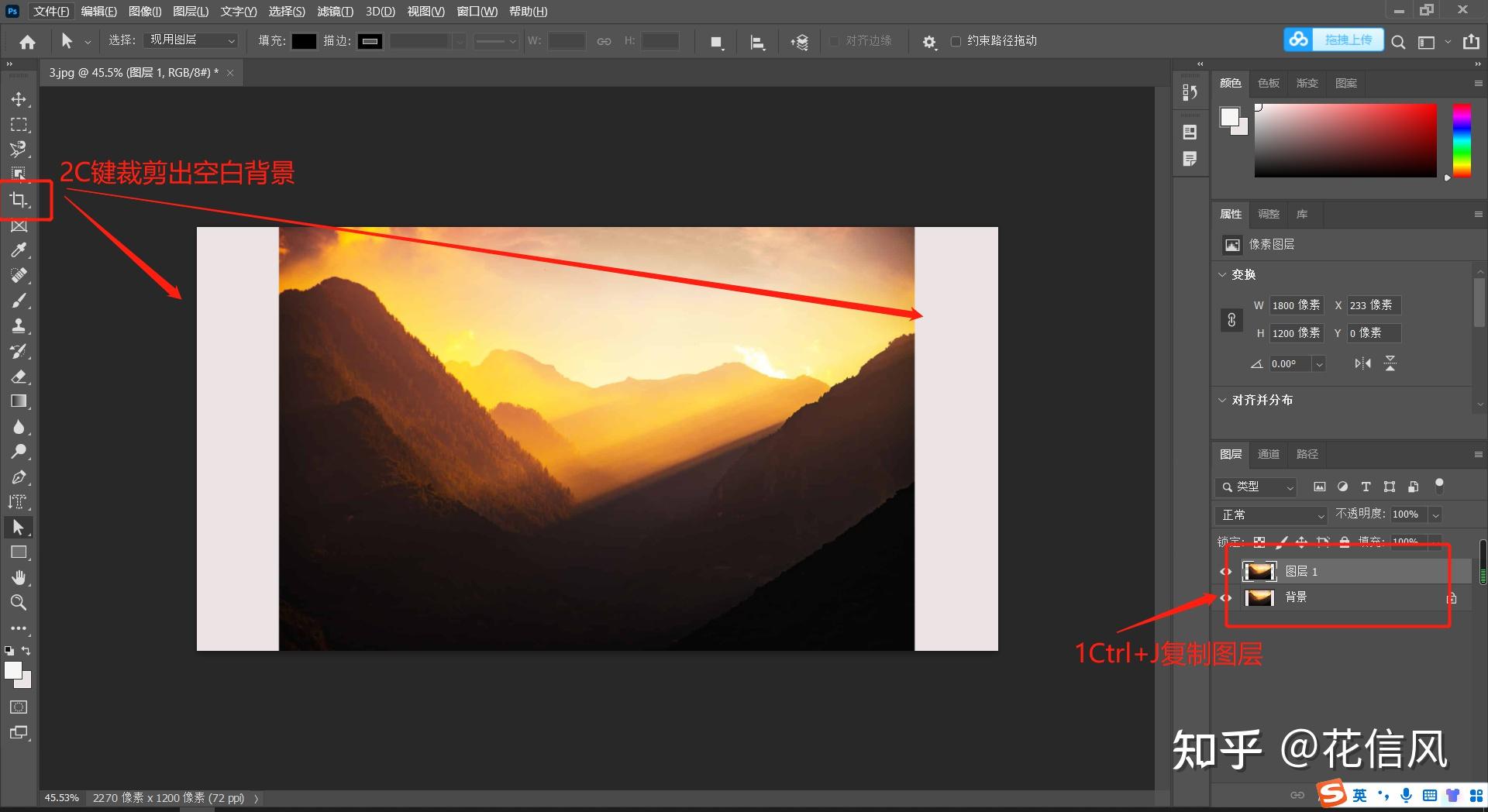Select the Spot Healing Brush tool
The width and height of the screenshot is (1488, 812).
coord(19,275)
